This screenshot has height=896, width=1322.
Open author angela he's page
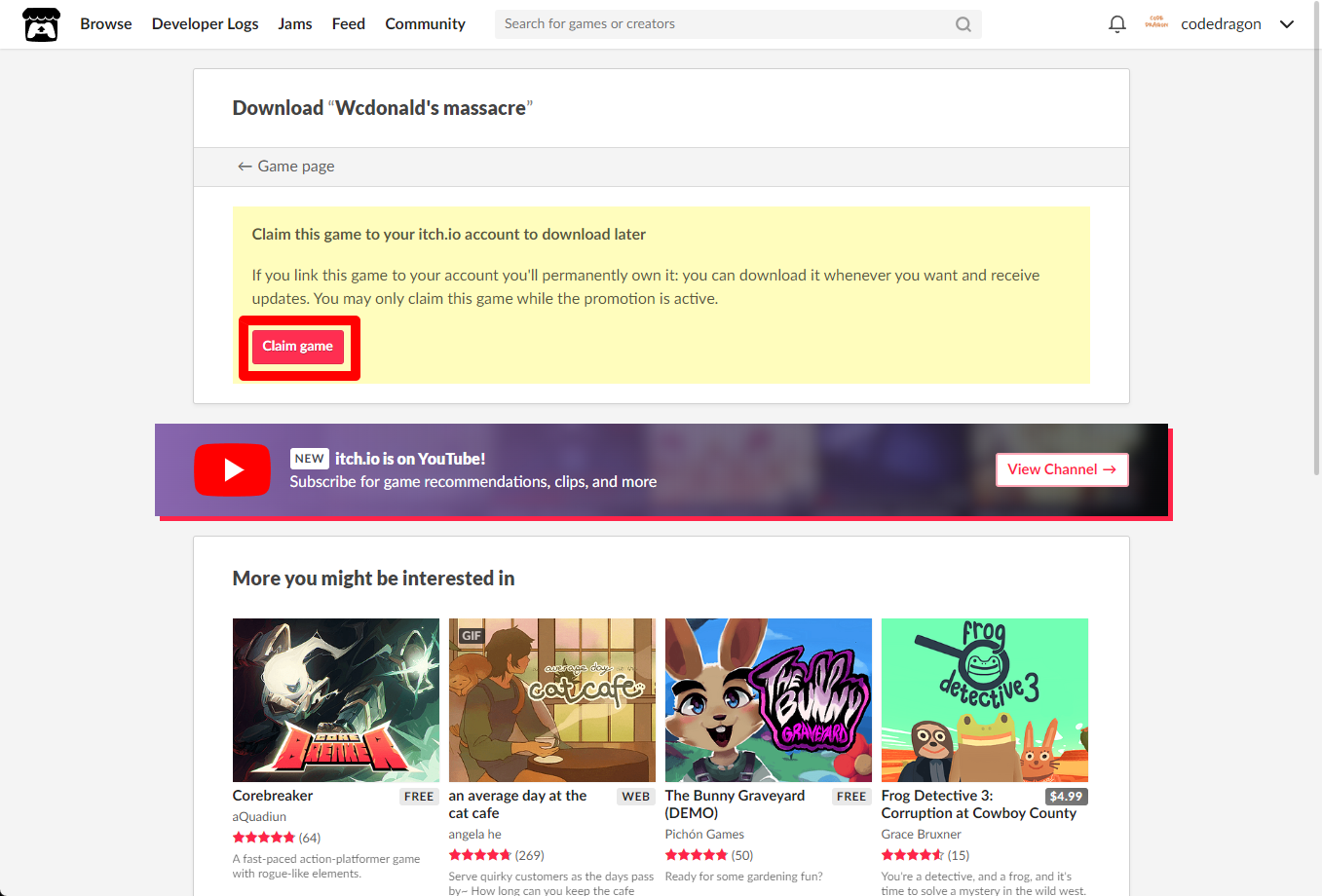click(475, 835)
